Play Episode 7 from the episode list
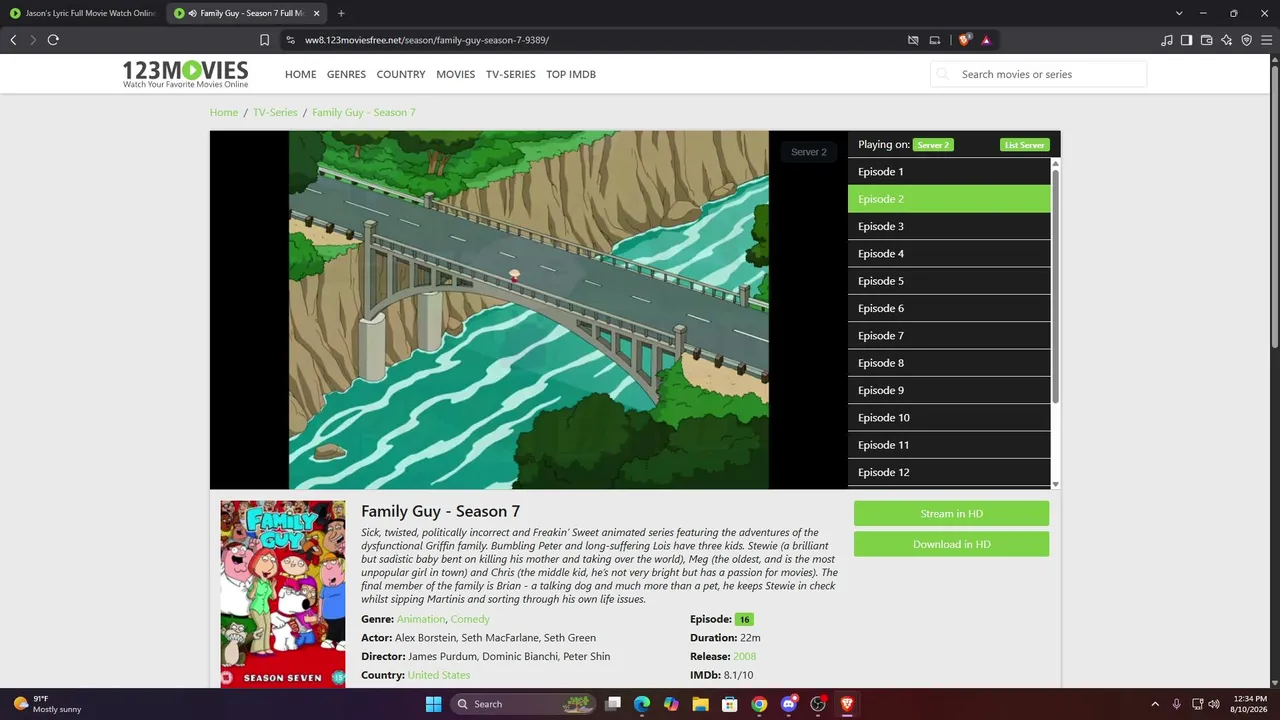 pyautogui.click(x=949, y=336)
